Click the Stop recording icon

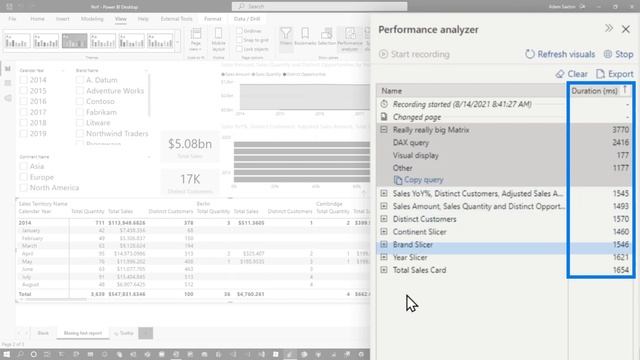[608, 54]
